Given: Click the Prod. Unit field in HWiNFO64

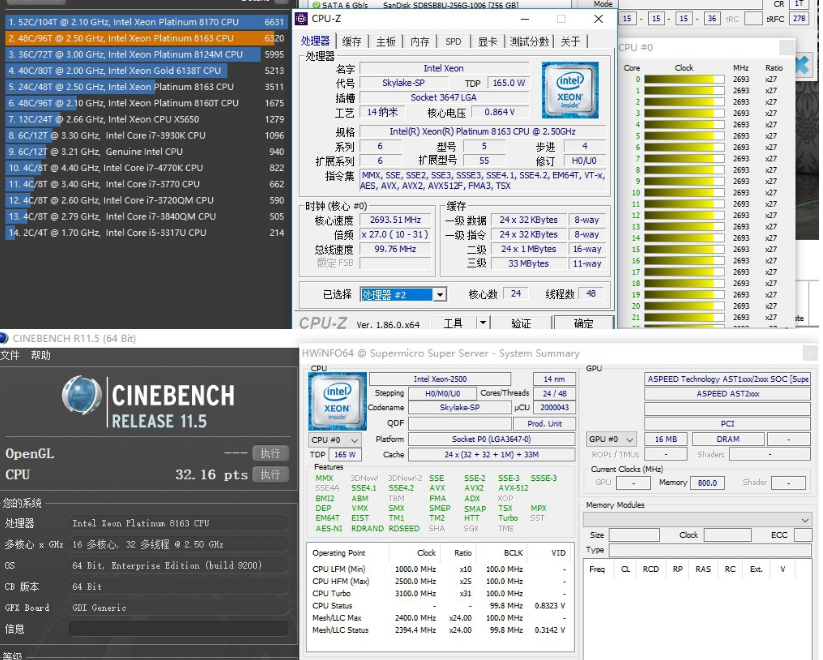Looking at the screenshot, I should coord(544,423).
